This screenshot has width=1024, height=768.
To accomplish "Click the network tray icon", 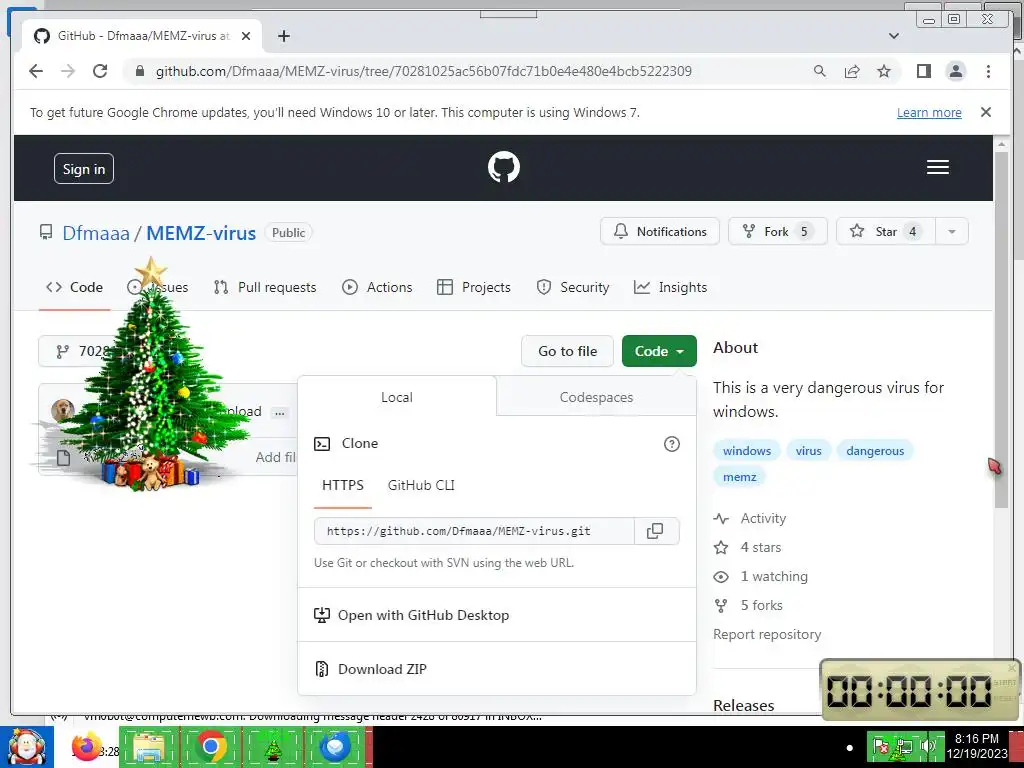I will [x=904, y=746].
